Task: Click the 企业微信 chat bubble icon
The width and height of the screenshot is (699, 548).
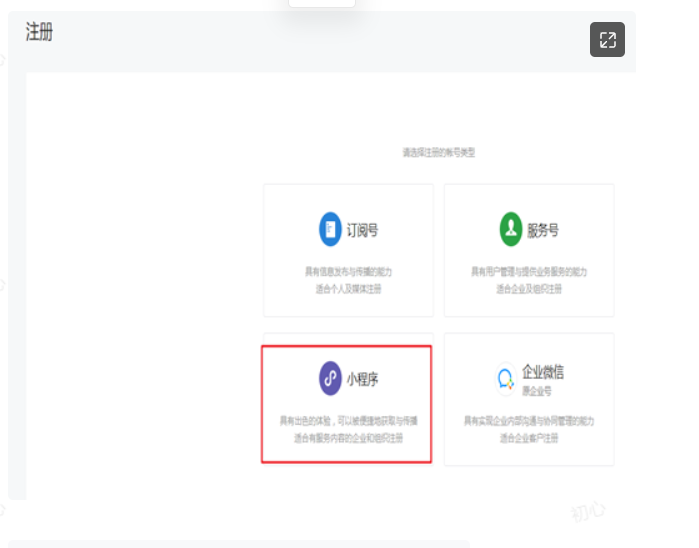Action: pos(506,379)
